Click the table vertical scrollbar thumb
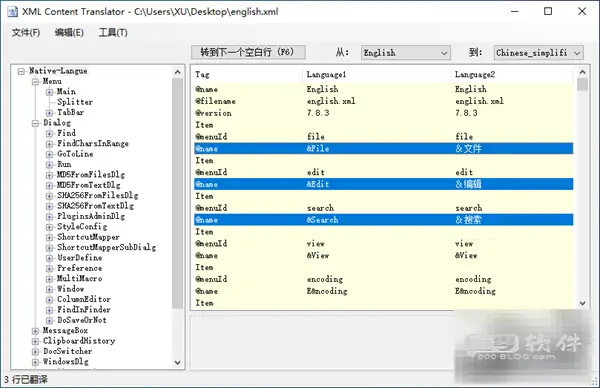600x388 pixels. [582, 85]
